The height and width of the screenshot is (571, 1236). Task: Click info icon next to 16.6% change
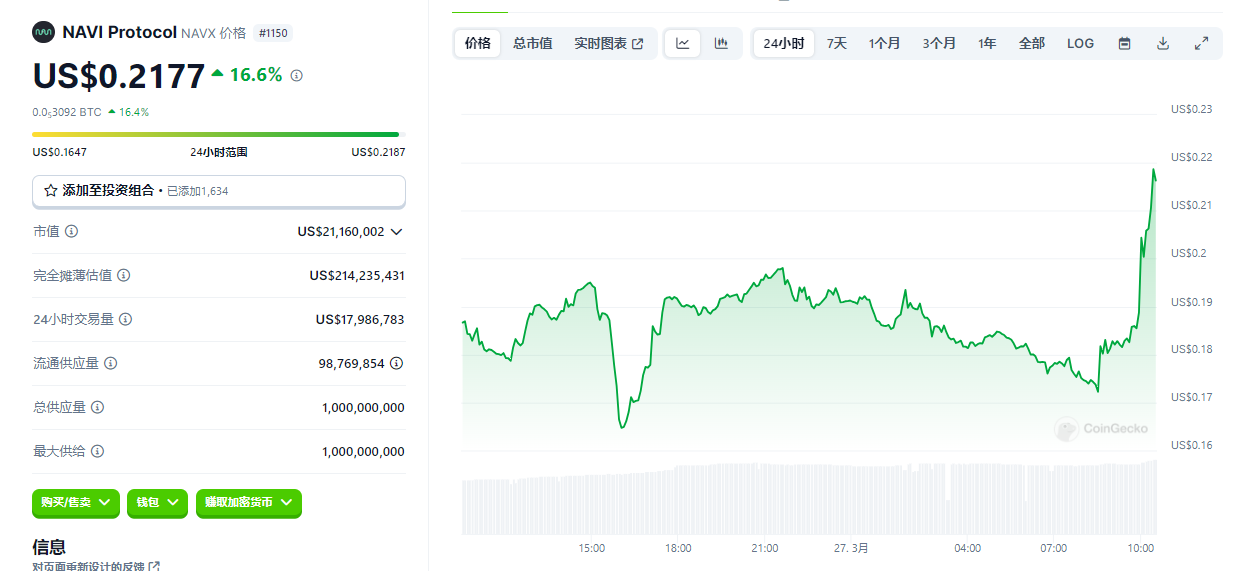(297, 76)
